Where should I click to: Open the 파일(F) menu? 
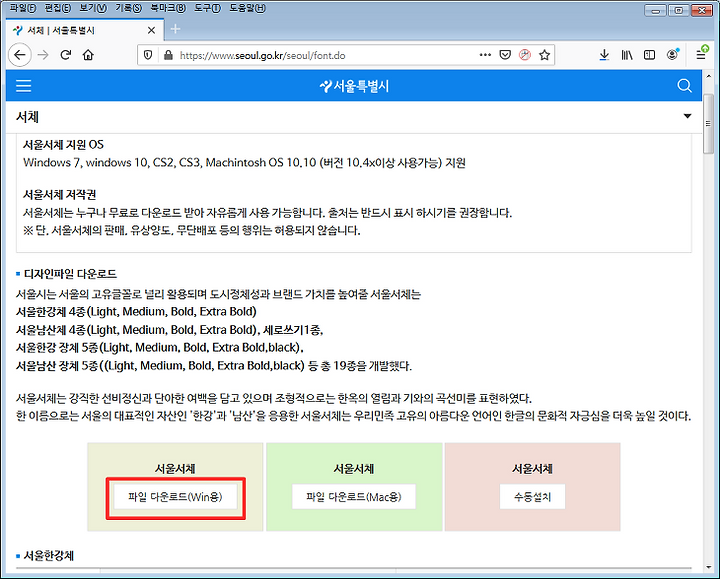[22, 8]
